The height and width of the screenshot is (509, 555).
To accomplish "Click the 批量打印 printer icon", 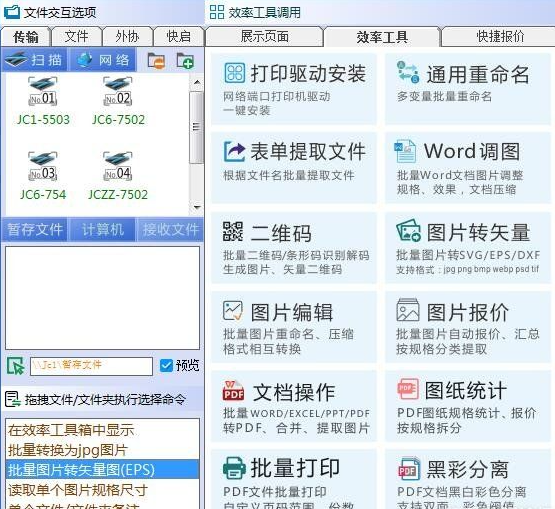I will [x=234, y=468].
